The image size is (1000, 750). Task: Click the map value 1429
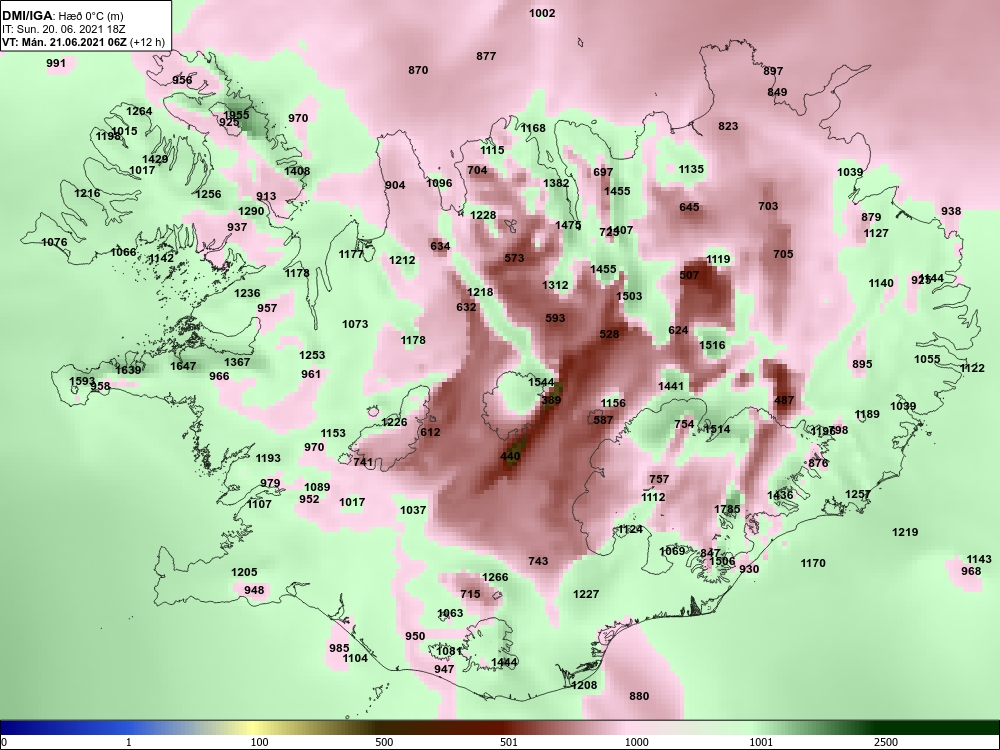click(x=155, y=159)
